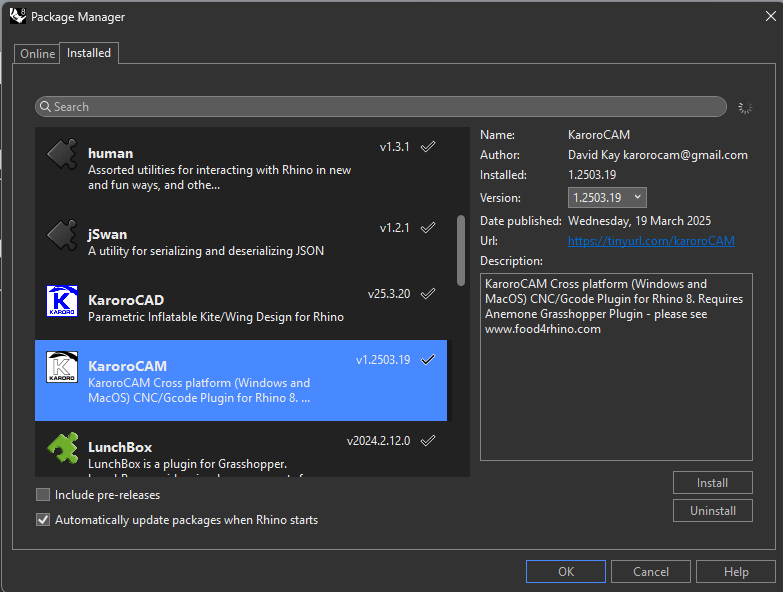Click the Installed value 1.2503.19
Image resolution: width=783 pixels, height=592 pixels.
pyautogui.click(x=592, y=175)
